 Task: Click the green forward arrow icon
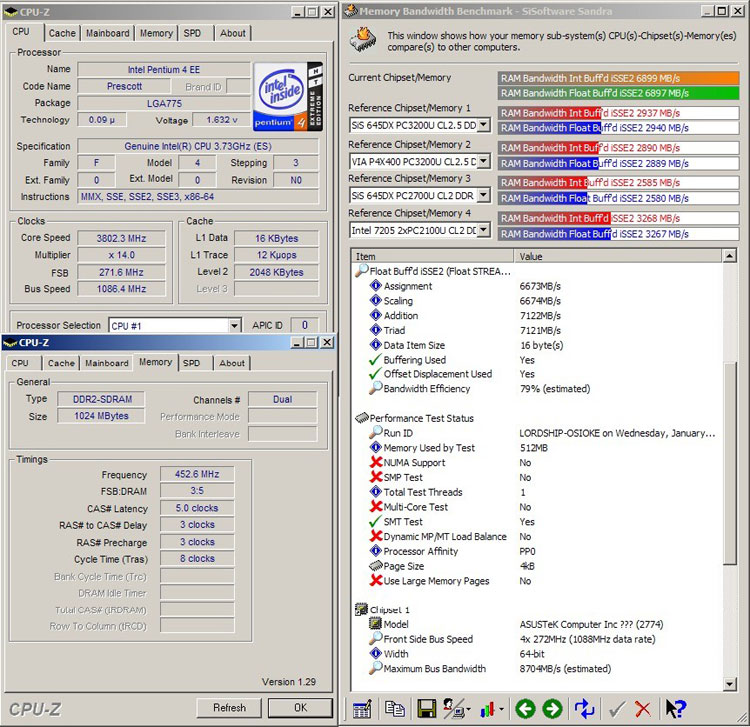pos(552,709)
